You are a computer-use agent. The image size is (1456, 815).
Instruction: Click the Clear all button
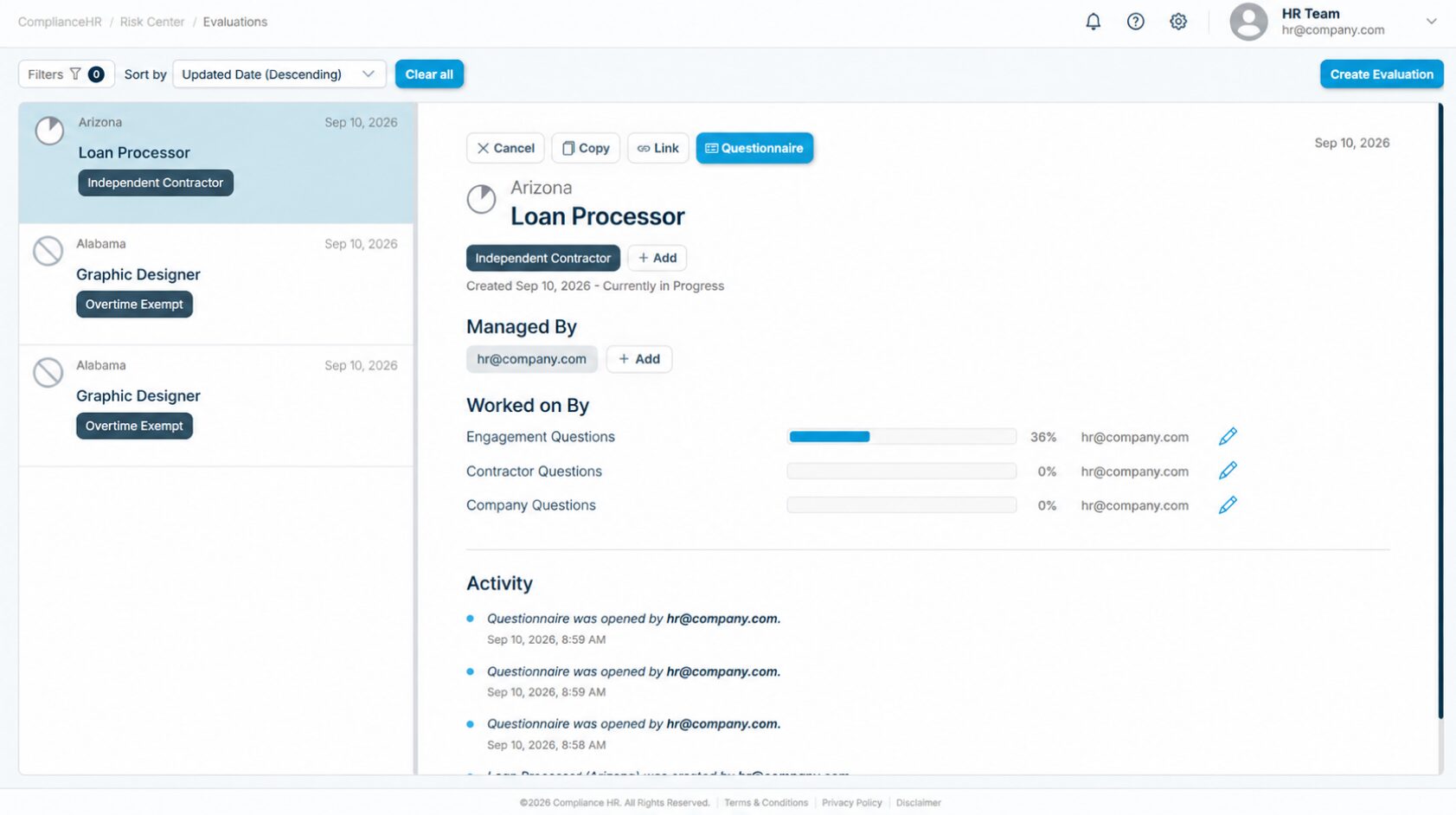pyautogui.click(x=429, y=74)
